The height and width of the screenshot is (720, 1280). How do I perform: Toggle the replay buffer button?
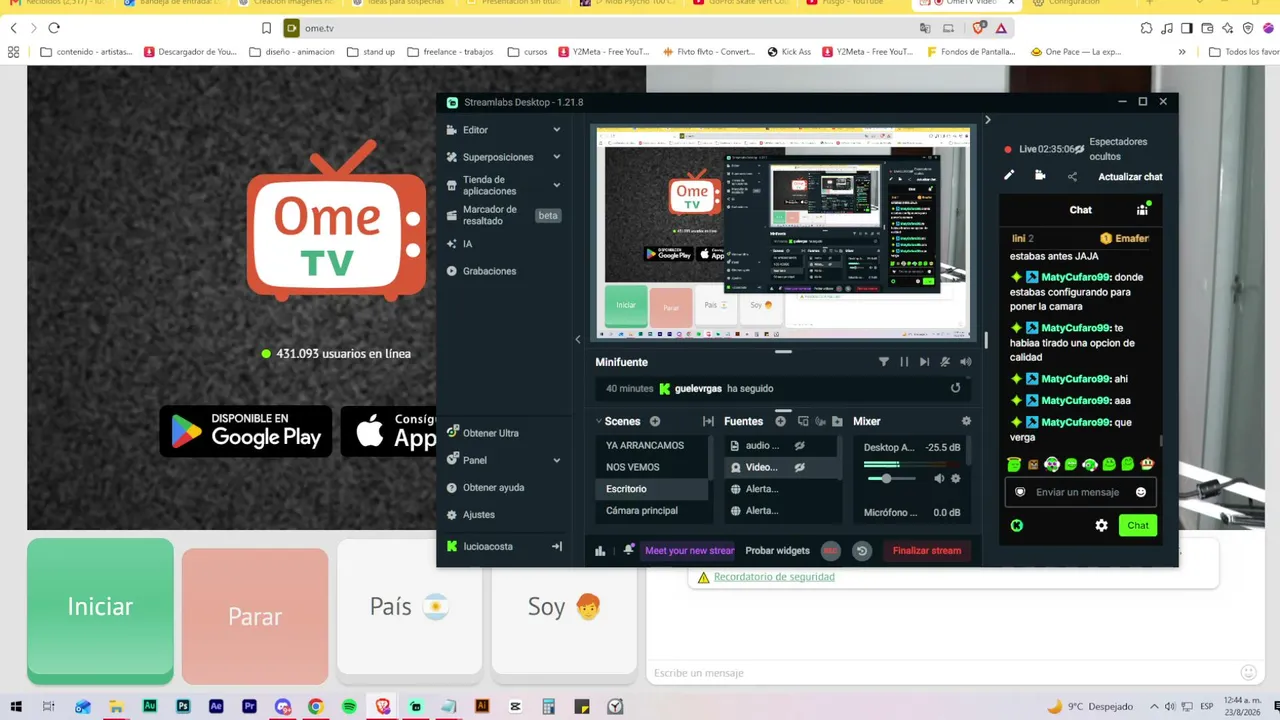tap(862, 551)
